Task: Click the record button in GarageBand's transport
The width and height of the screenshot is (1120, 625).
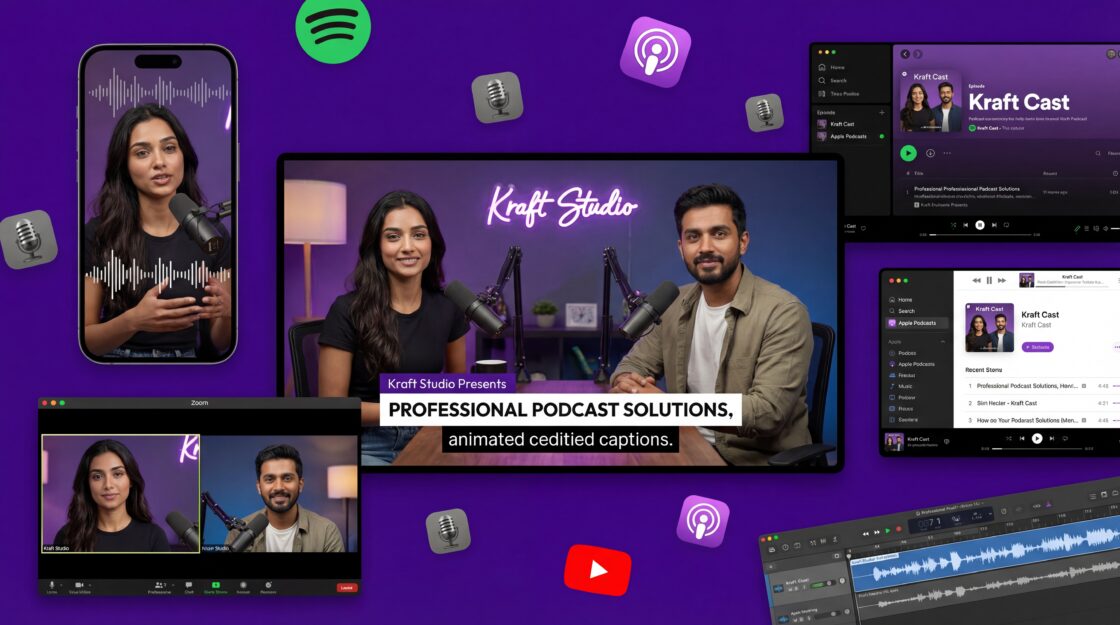Action: tap(899, 529)
